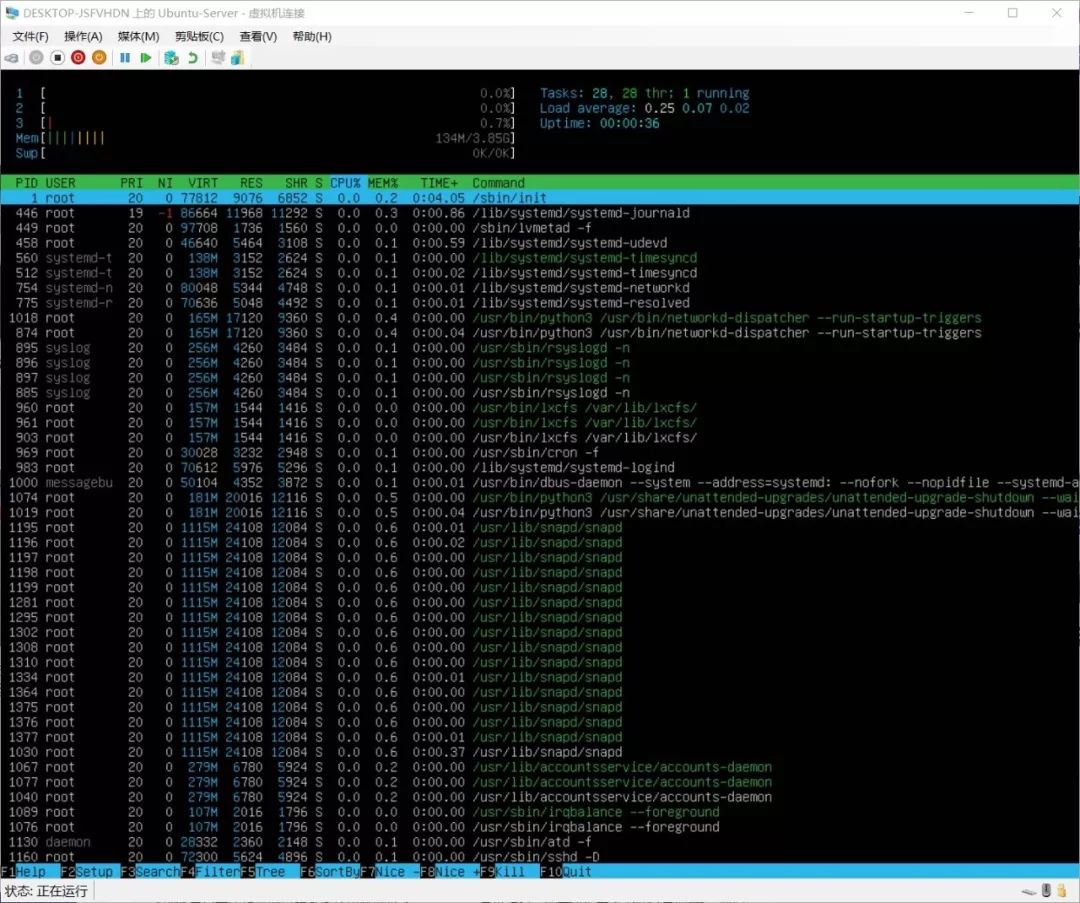Select the systemd-journald process row
Image resolution: width=1080 pixels, height=903 pixels.
(540, 214)
